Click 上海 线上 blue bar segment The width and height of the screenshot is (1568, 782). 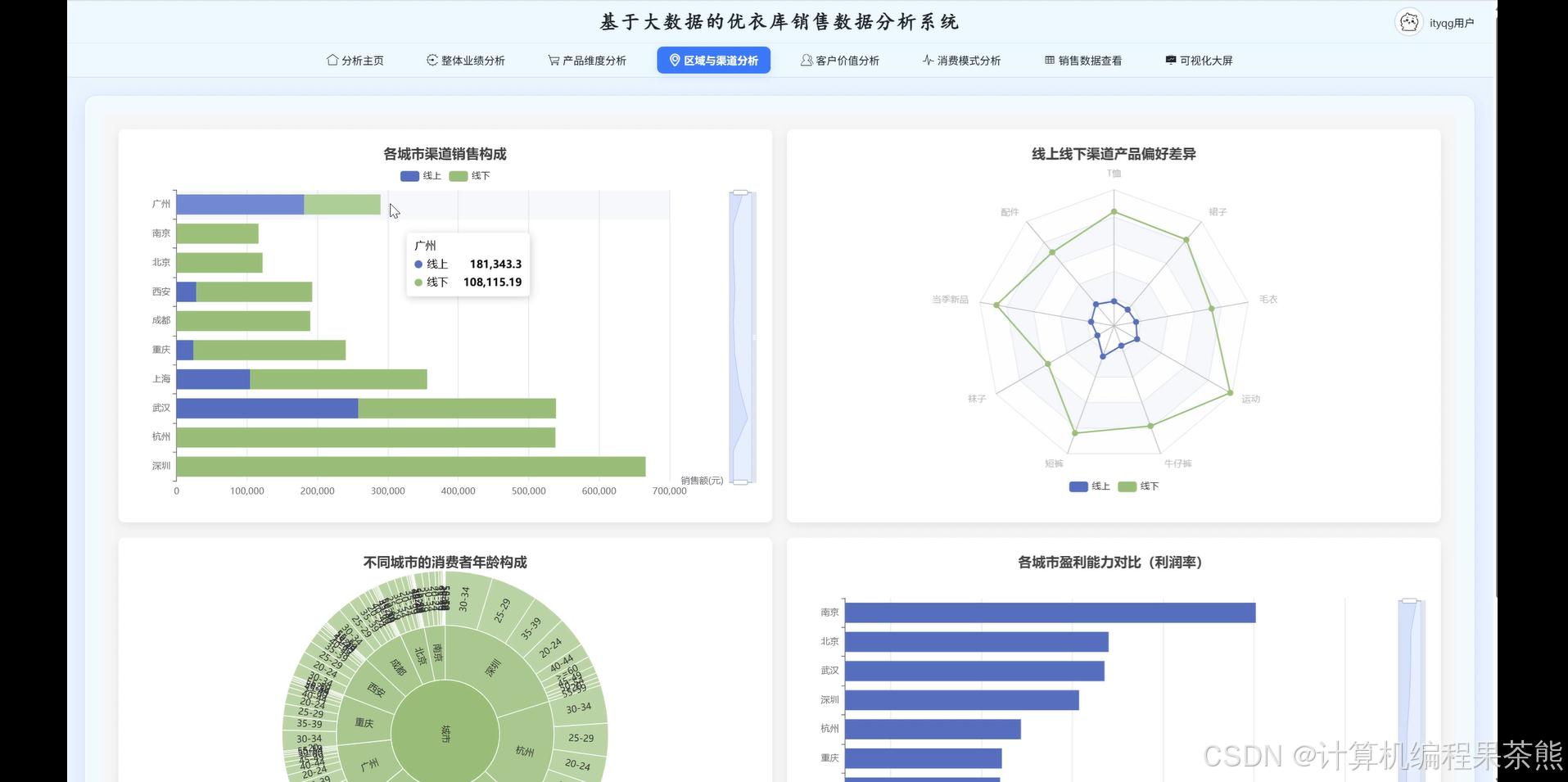click(213, 379)
